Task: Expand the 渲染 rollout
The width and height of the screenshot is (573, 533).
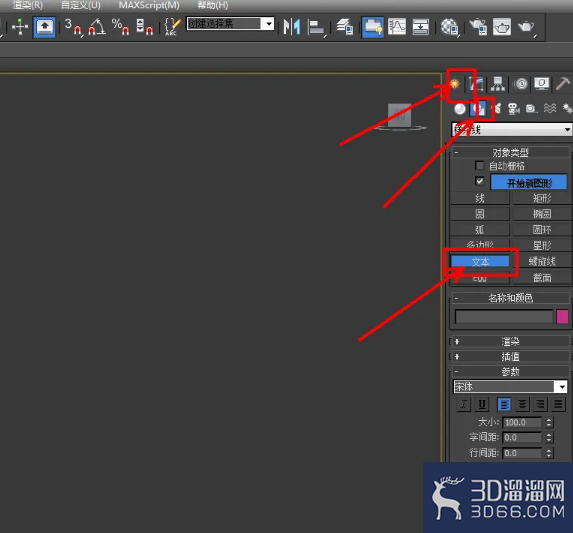Action: tap(511, 342)
